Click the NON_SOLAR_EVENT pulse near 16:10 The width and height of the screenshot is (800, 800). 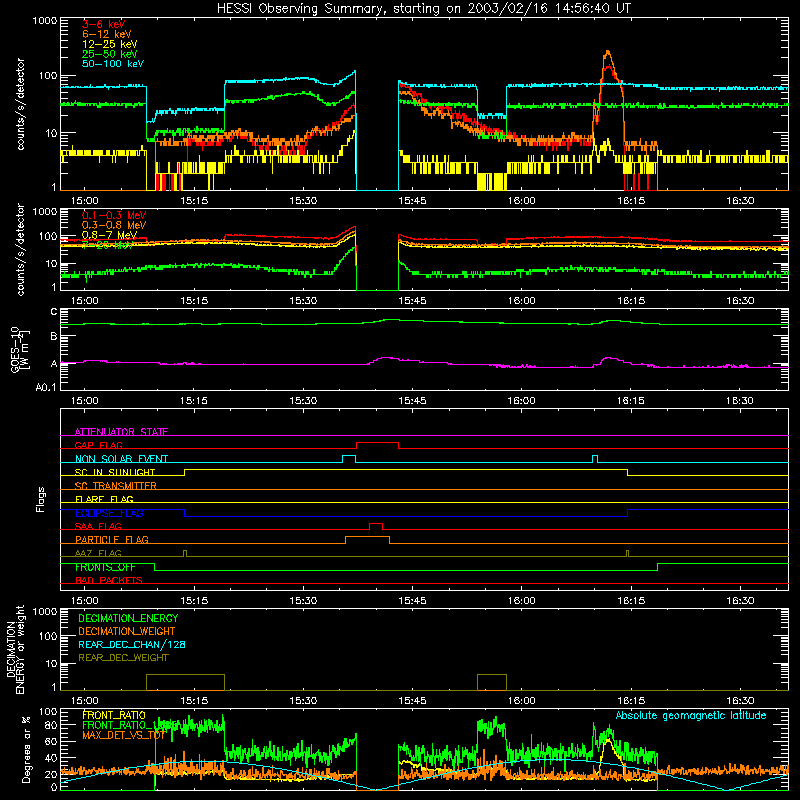(x=595, y=457)
